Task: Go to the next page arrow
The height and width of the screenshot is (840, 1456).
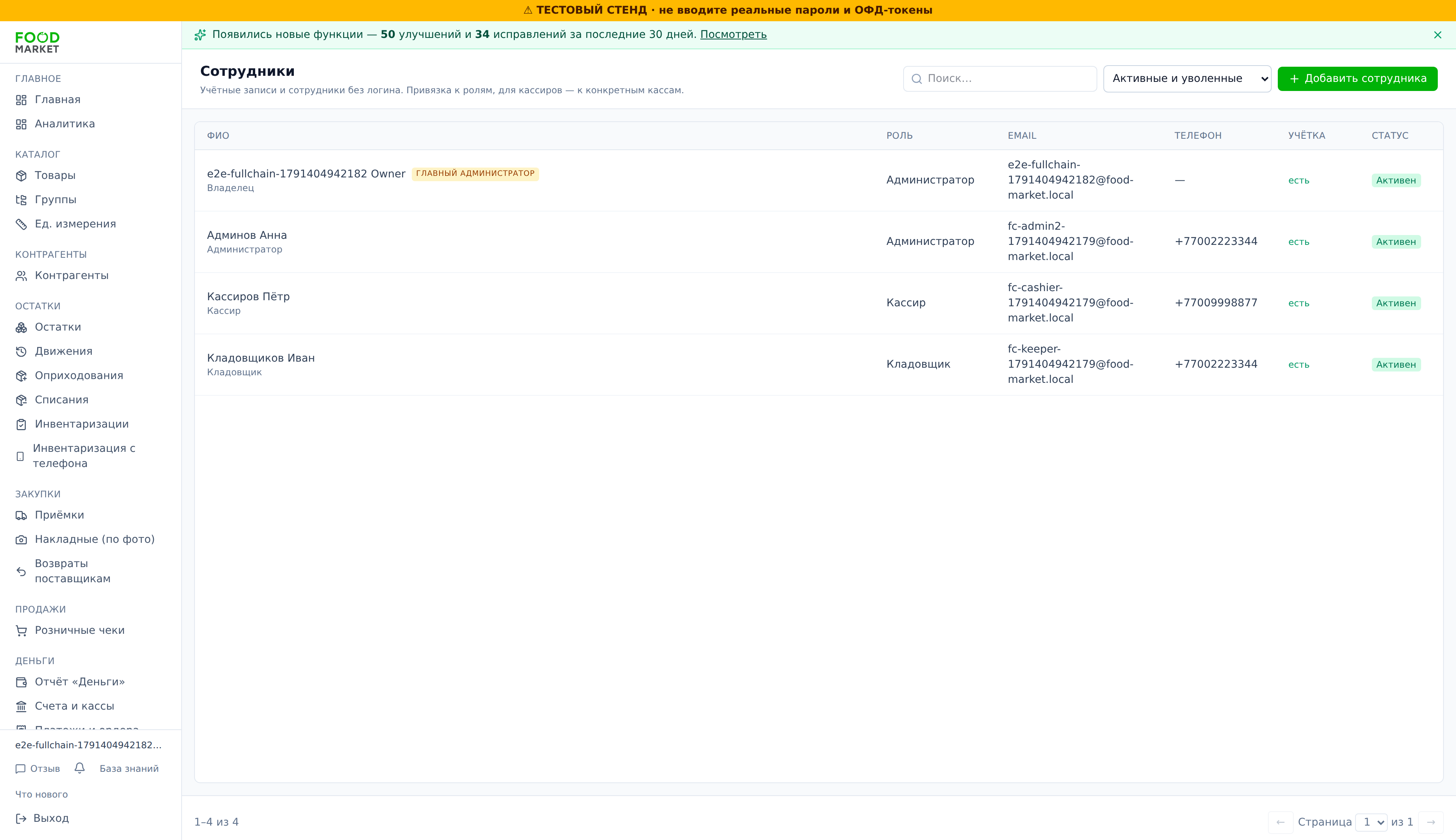Action: coord(1431,822)
